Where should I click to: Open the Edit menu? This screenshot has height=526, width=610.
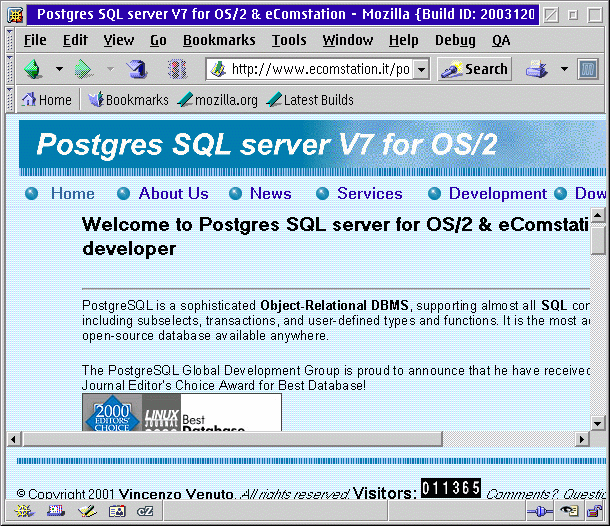(x=75, y=40)
